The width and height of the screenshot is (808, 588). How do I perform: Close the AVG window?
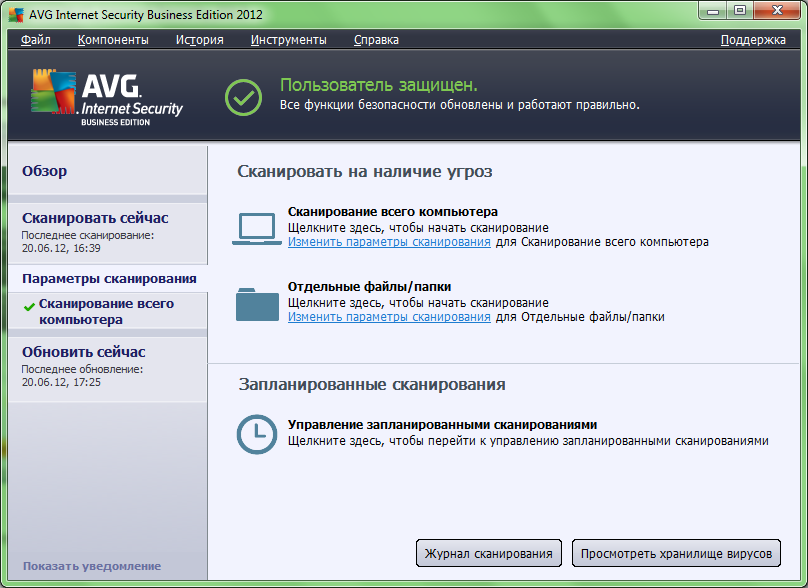778,11
